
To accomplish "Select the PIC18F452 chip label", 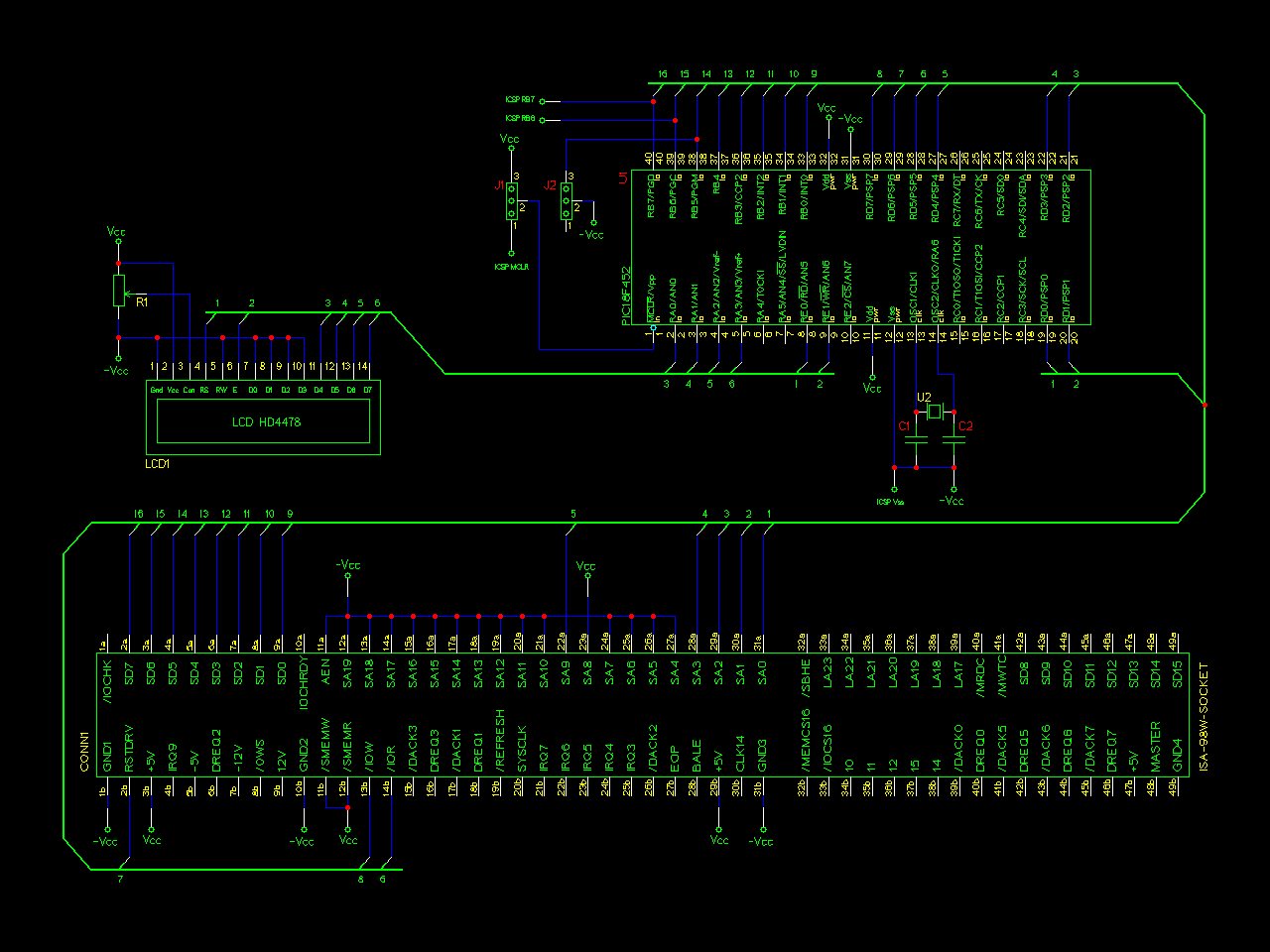I will click(x=626, y=295).
